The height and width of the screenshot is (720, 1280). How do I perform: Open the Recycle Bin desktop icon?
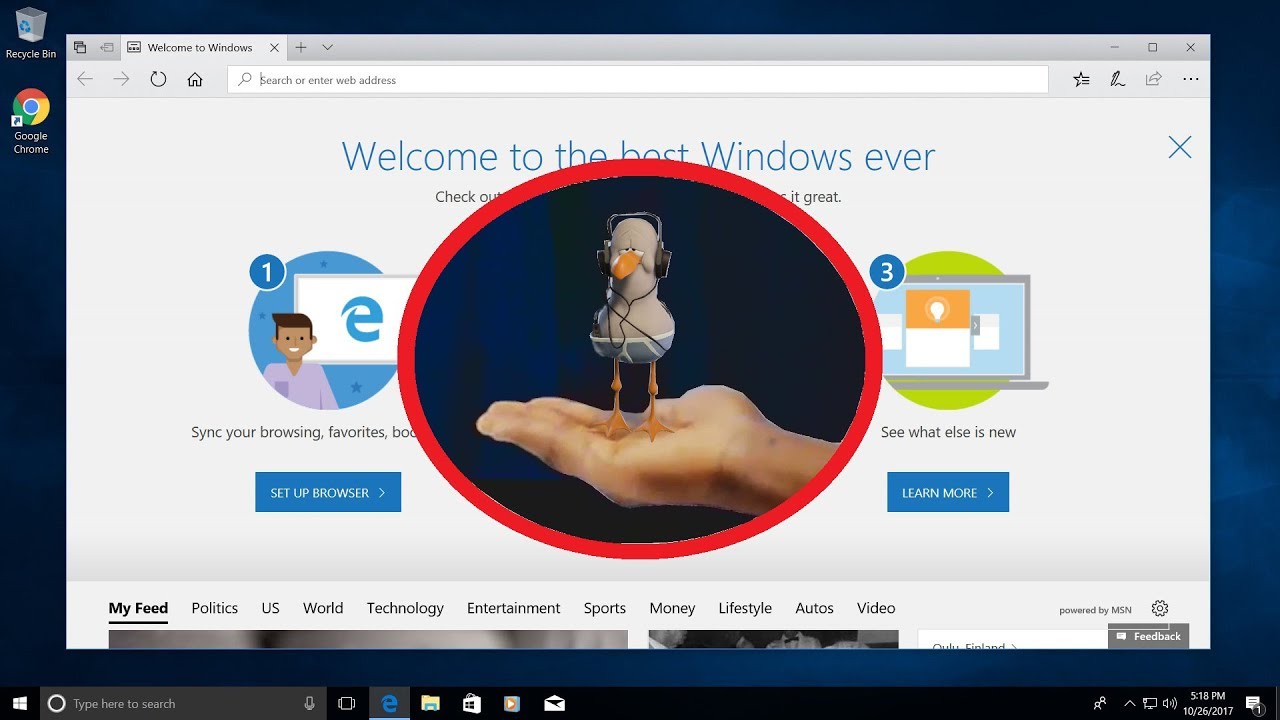tap(31, 33)
